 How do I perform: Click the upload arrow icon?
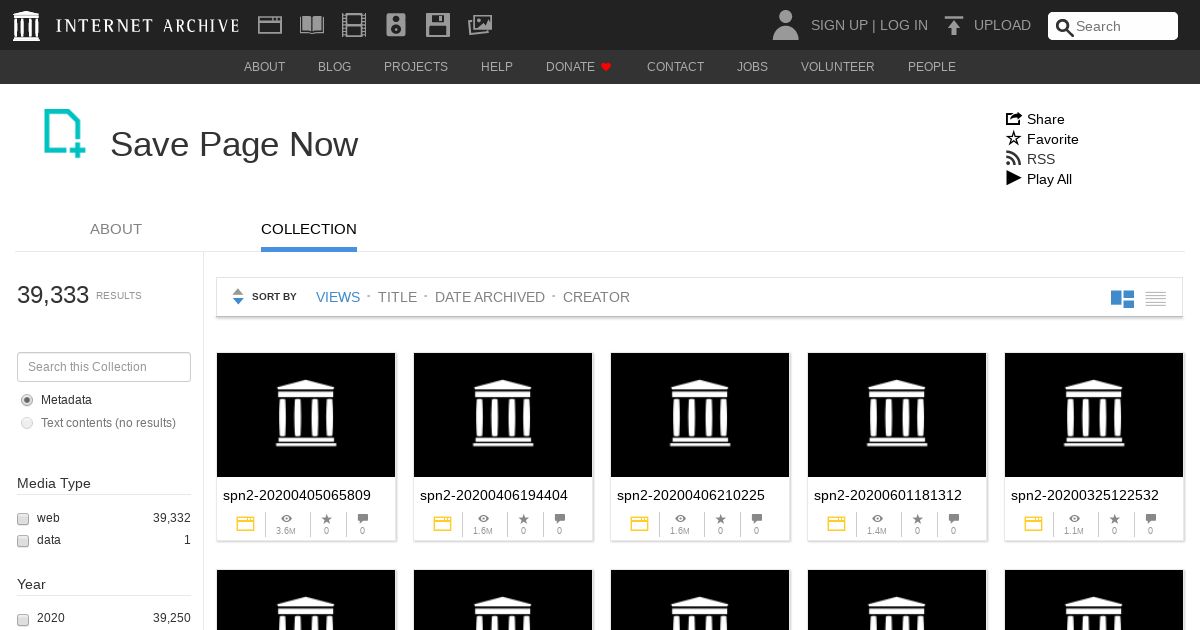tap(954, 26)
